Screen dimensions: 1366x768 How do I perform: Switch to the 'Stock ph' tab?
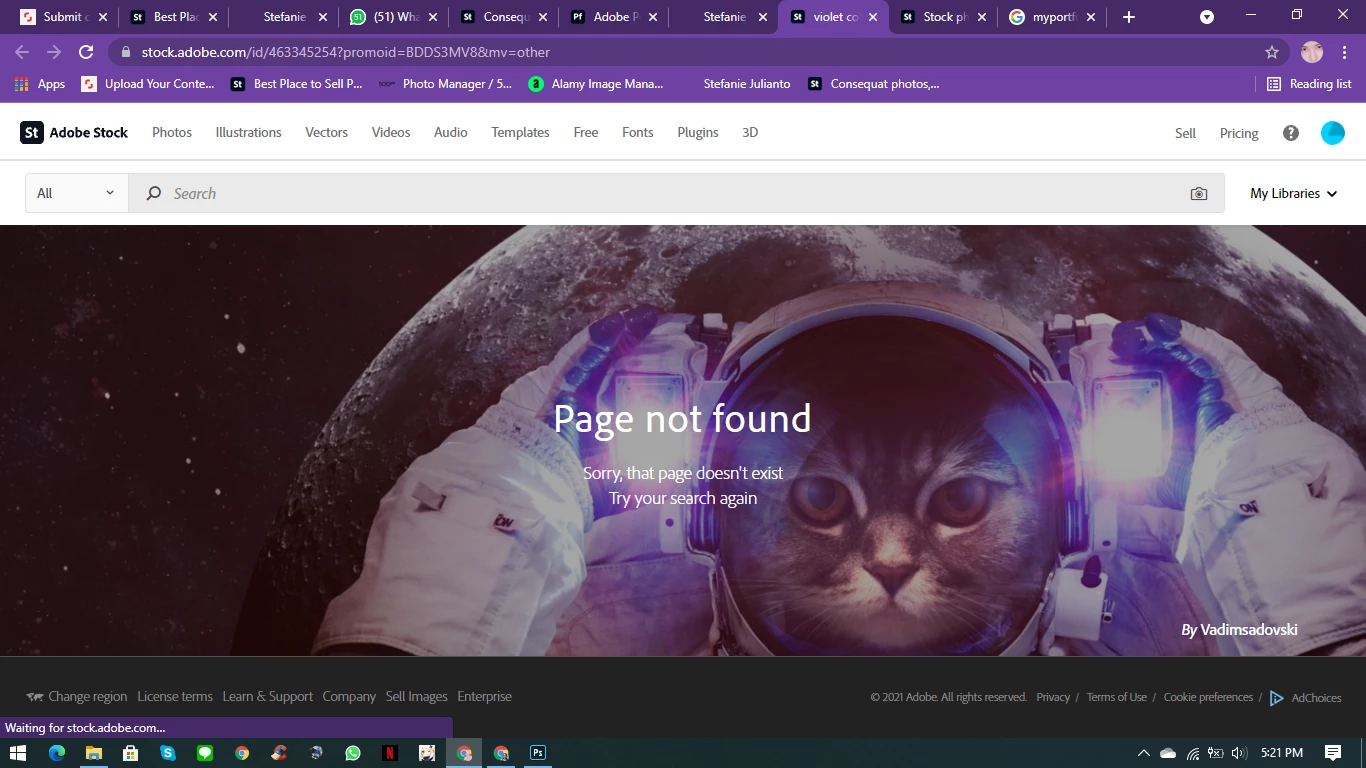(942, 17)
